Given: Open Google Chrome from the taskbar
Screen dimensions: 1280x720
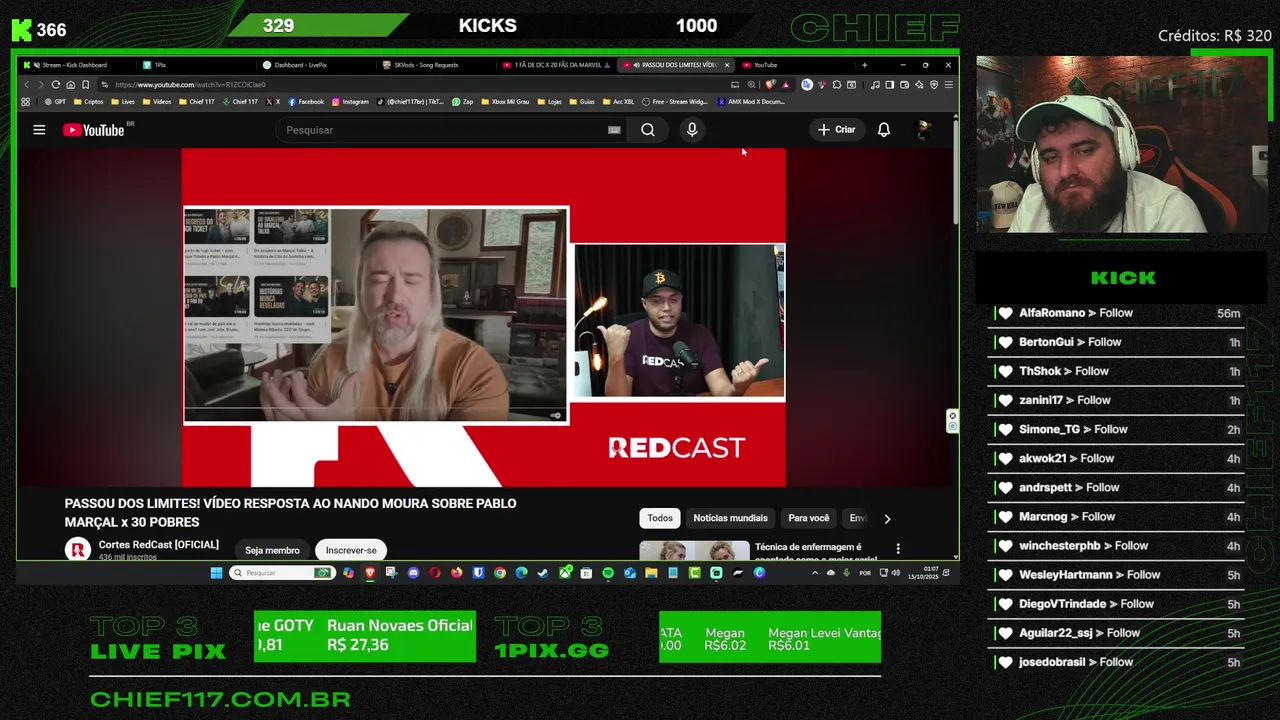Looking at the screenshot, I should [x=500, y=573].
